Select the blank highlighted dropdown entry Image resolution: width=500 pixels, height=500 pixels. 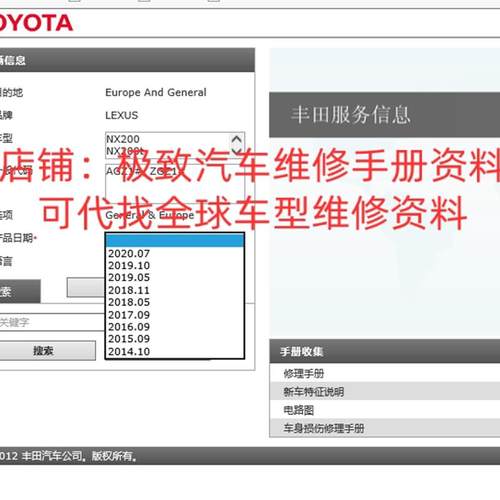175,240
